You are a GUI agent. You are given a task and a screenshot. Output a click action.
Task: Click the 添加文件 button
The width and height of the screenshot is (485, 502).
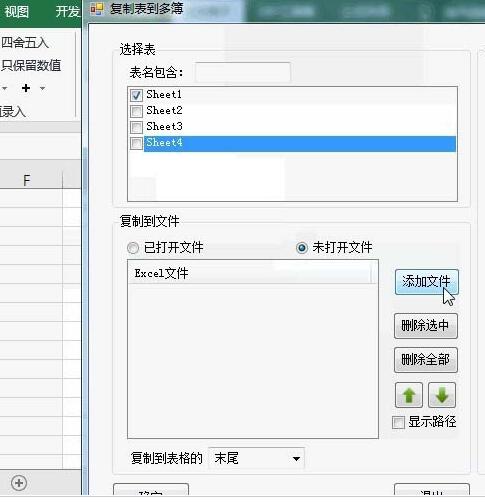tap(427, 282)
